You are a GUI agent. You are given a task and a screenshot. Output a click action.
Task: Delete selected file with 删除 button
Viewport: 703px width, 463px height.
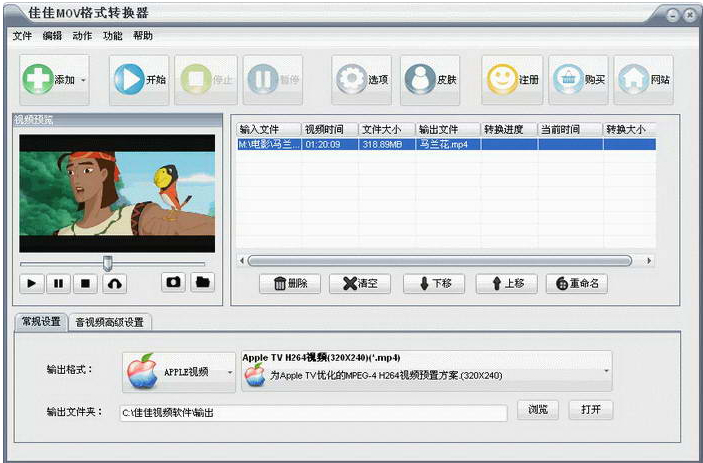pos(290,283)
